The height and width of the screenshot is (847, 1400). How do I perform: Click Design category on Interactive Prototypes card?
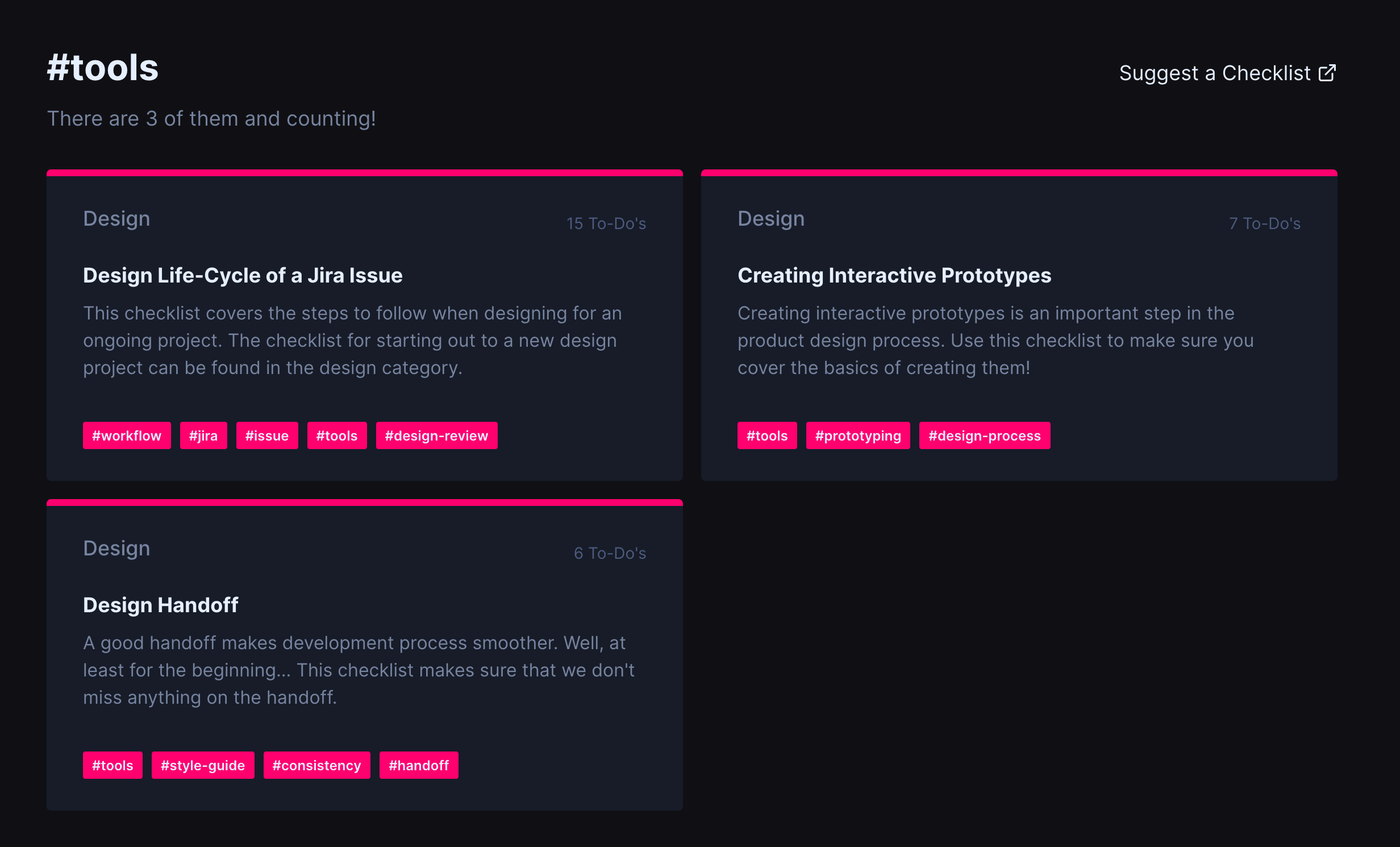[x=771, y=219]
